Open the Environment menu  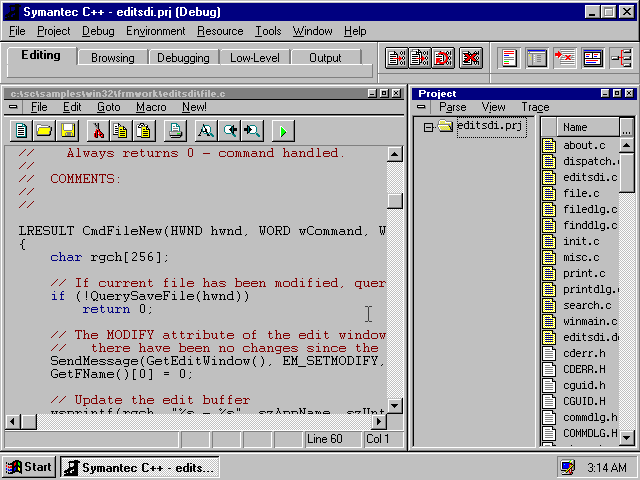[156, 31]
